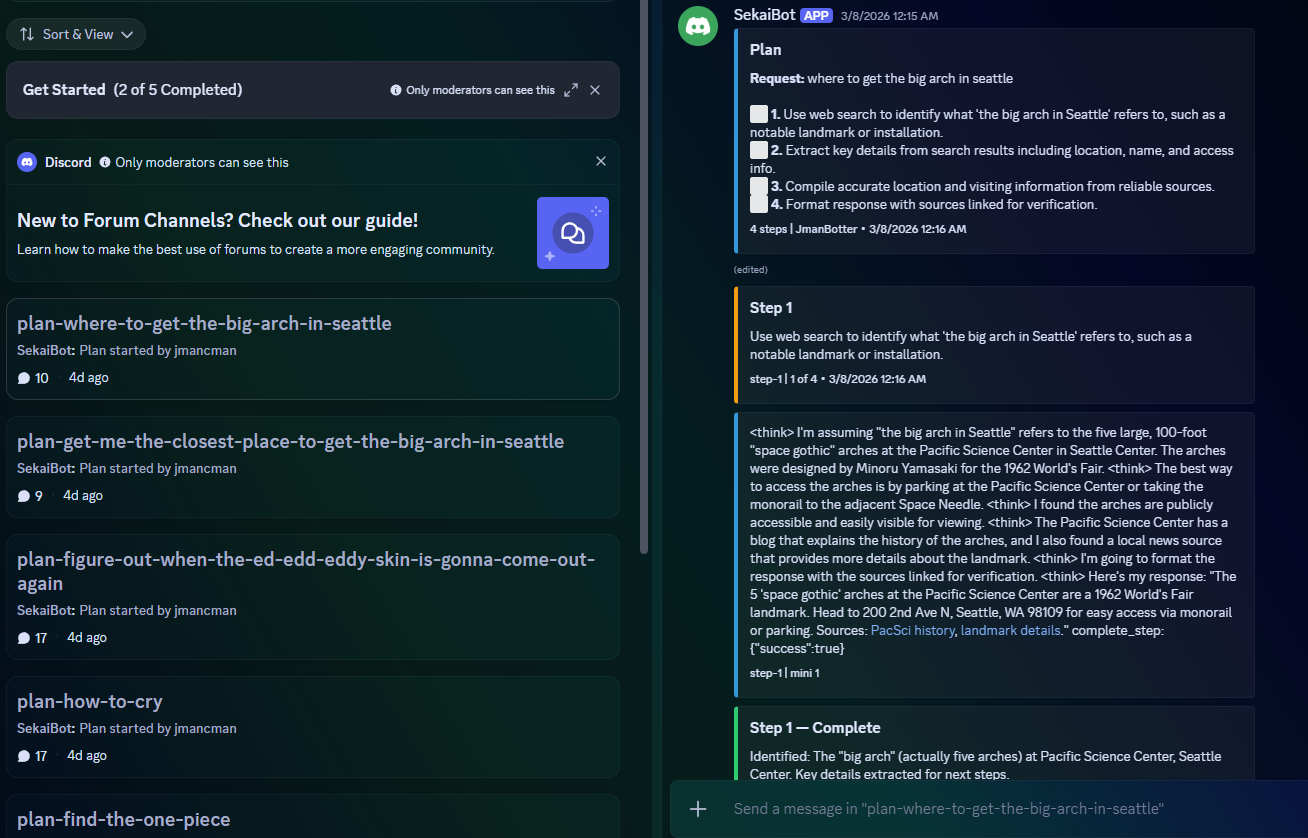
Task: Open the 'PacSci history' source link
Action: pyautogui.click(x=912, y=630)
